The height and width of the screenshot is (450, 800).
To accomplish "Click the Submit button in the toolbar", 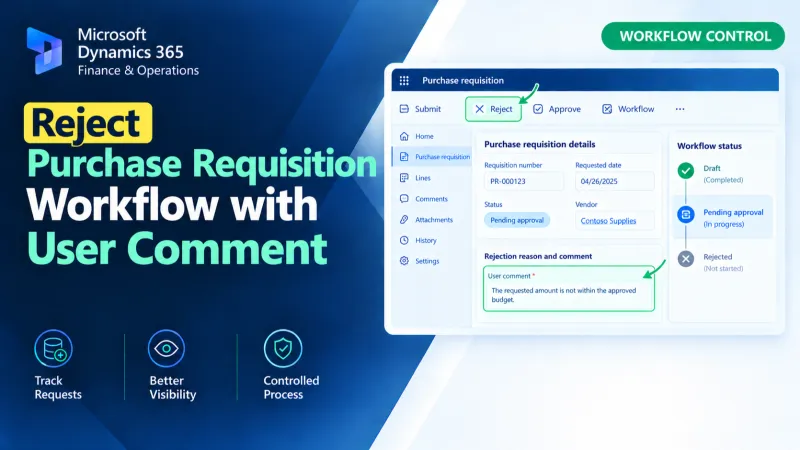I will [x=420, y=109].
